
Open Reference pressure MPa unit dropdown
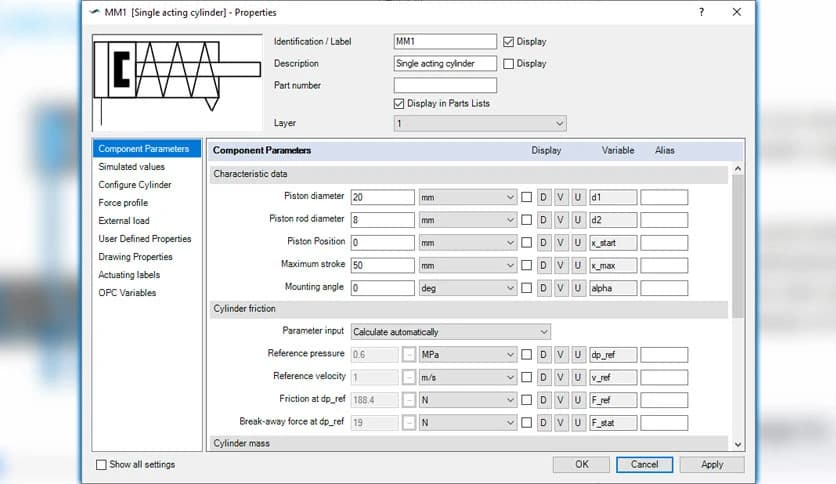(468, 354)
